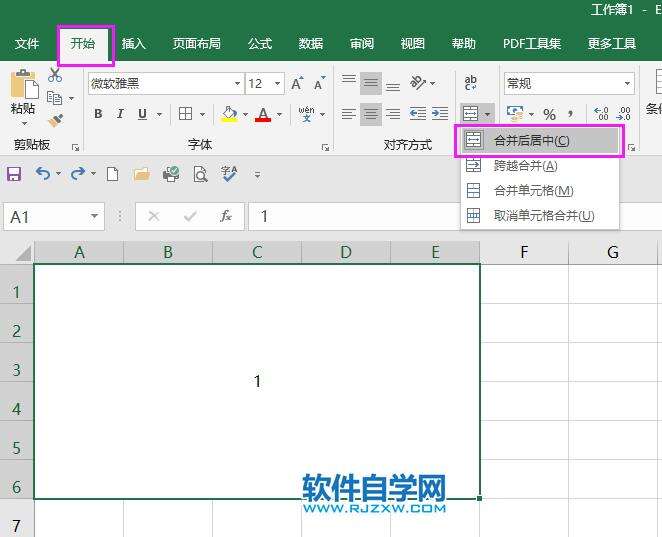Click the text orientation icon
This screenshot has width=662, height=537.
[x=418, y=83]
